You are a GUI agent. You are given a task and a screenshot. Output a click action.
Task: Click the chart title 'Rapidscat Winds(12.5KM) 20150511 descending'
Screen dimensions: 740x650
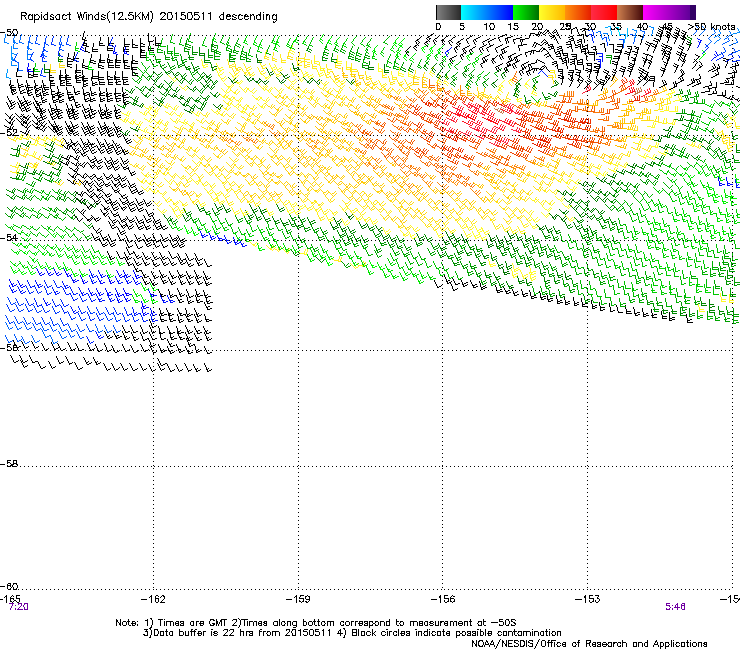(149, 17)
